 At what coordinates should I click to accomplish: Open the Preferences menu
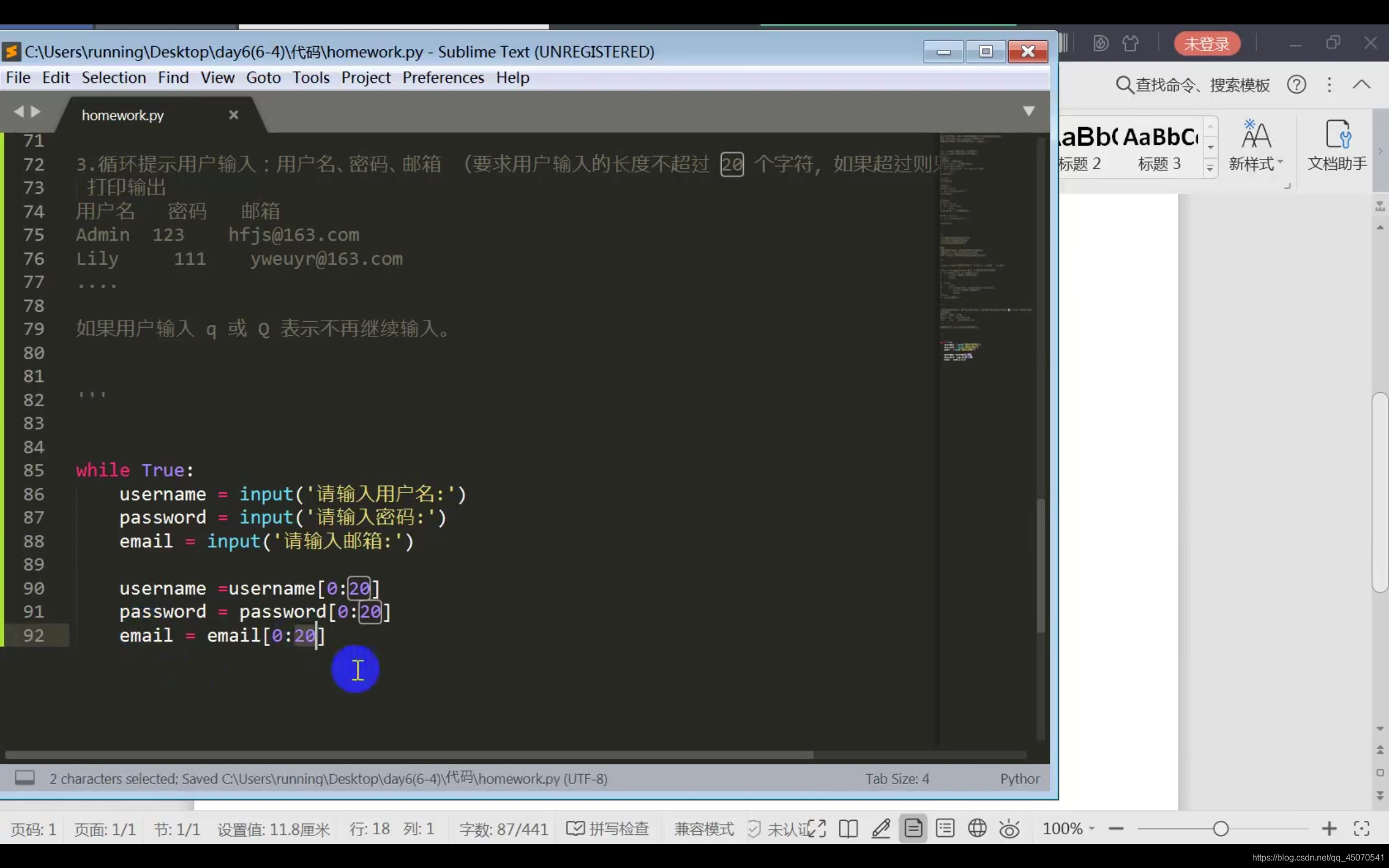tap(443, 78)
